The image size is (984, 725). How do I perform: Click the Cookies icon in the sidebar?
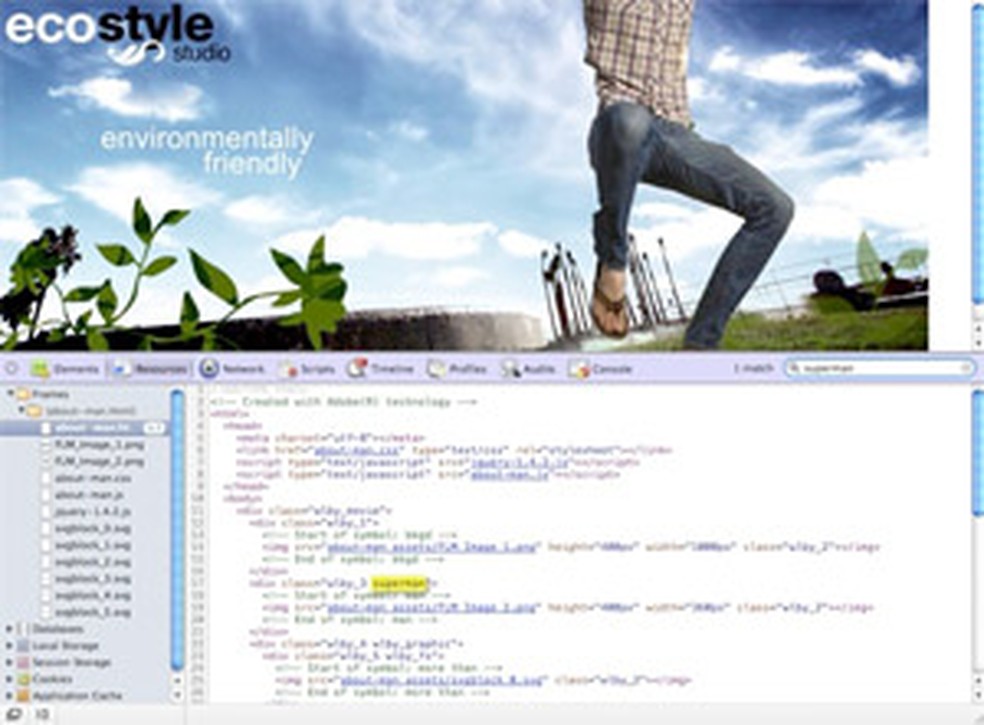23,679
